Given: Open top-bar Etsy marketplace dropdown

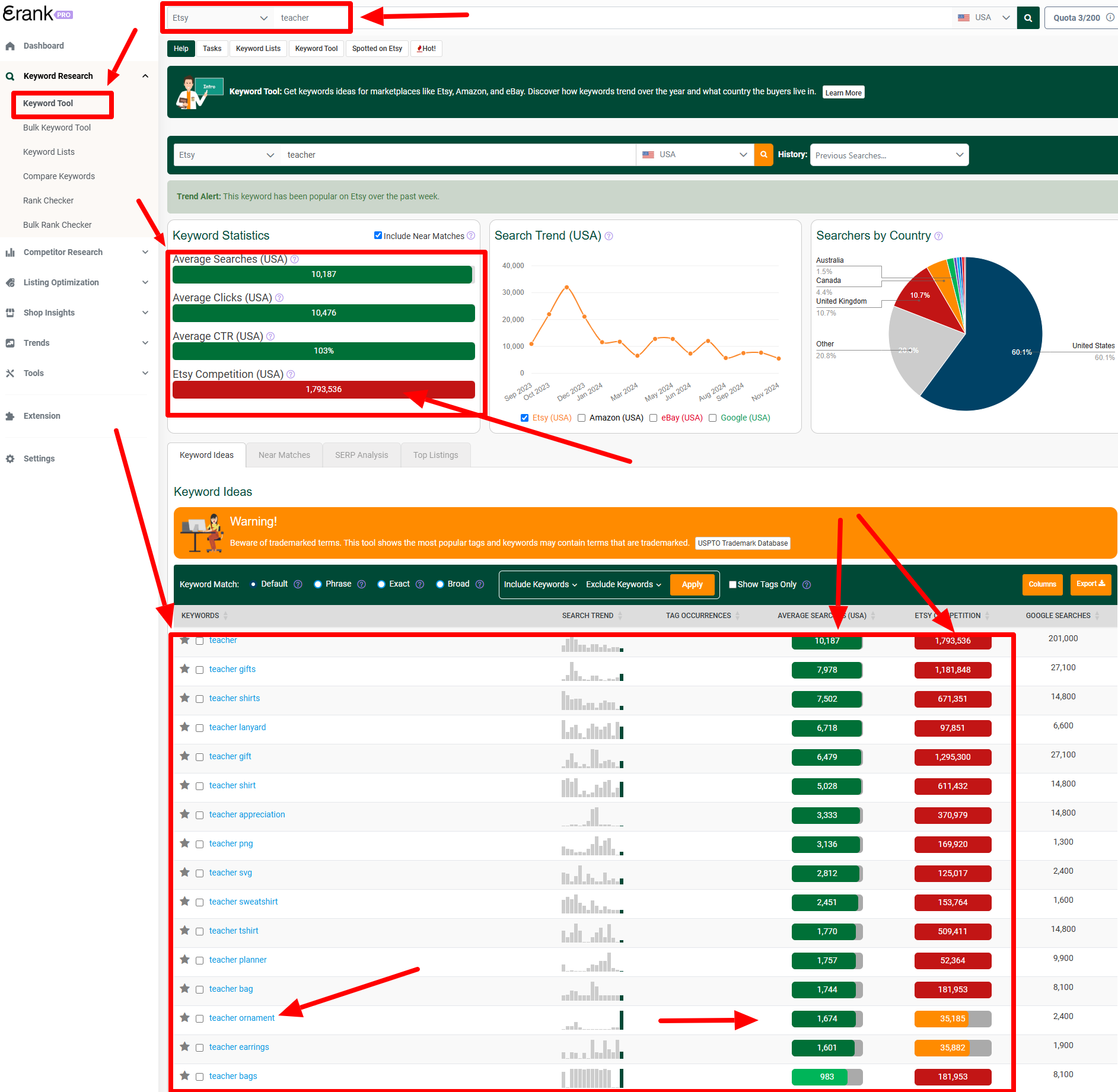Looking at the screenshot, I should coord(220,18).
